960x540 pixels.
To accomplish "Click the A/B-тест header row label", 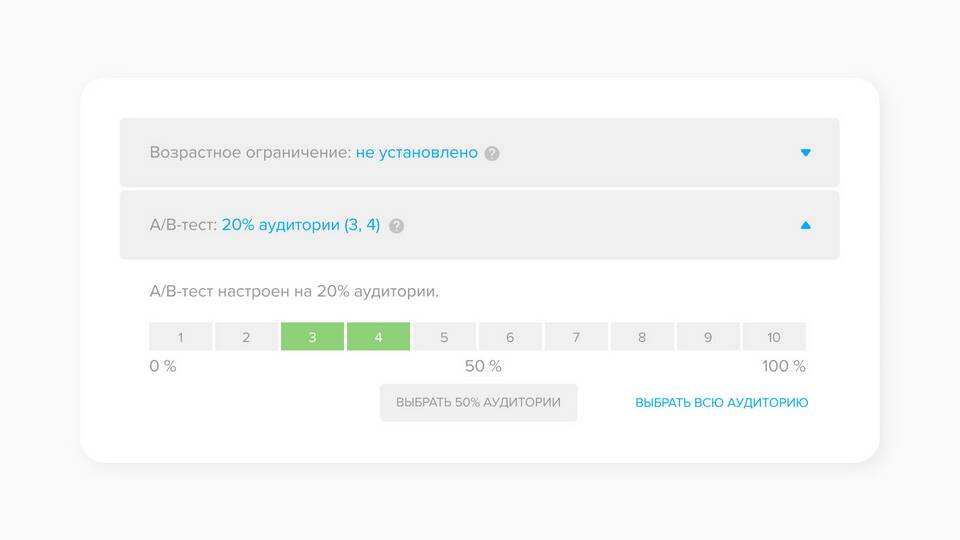I will pos(183,225).
